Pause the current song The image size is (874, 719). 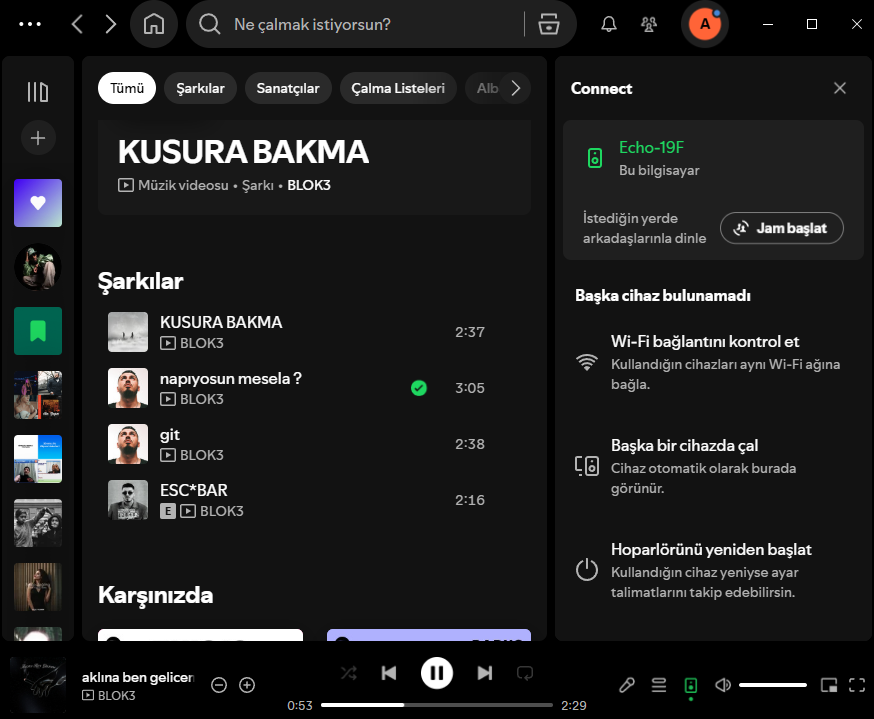click(436, 673)
